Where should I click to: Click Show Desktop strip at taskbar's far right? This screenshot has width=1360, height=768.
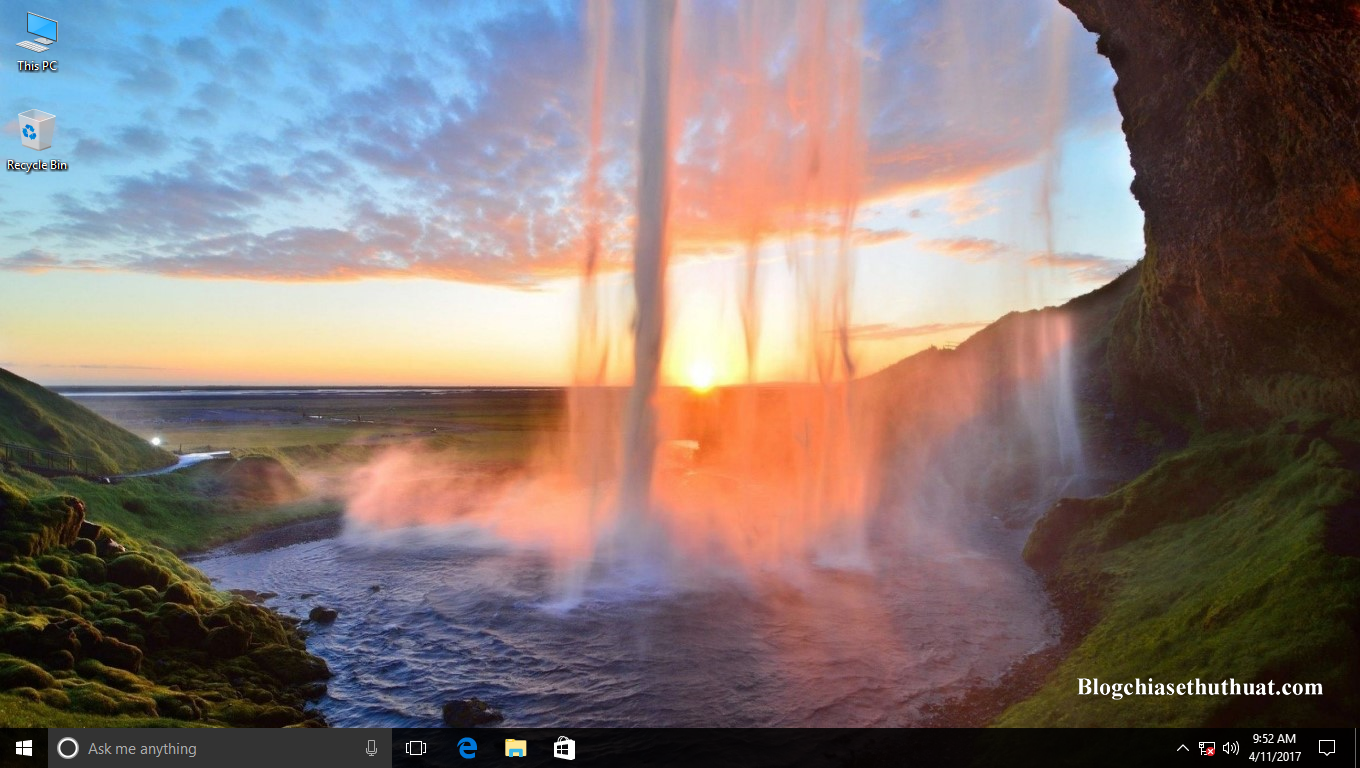[x=1357, y=748]
